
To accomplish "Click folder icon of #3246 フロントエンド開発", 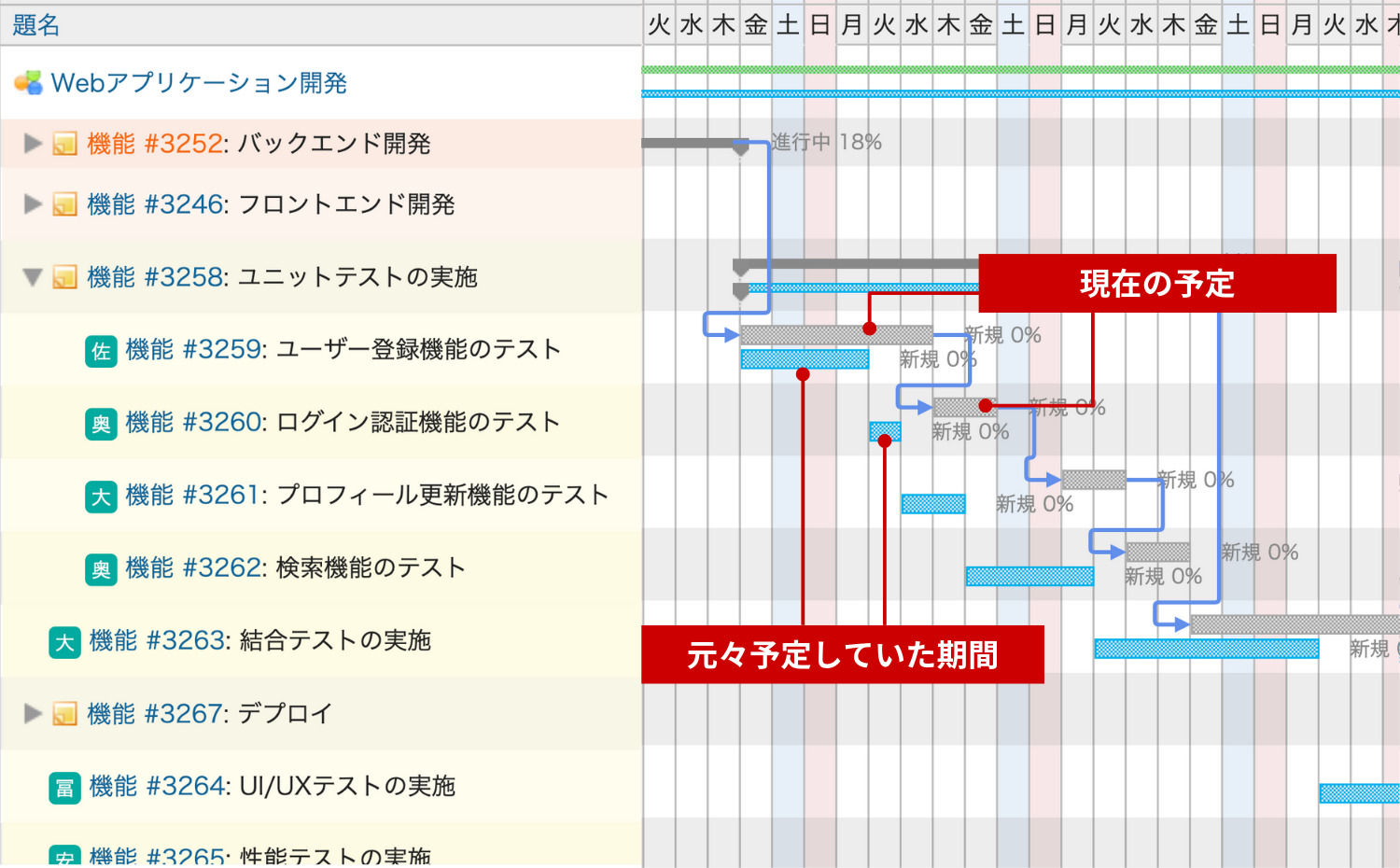I will (x=64, y=204).
